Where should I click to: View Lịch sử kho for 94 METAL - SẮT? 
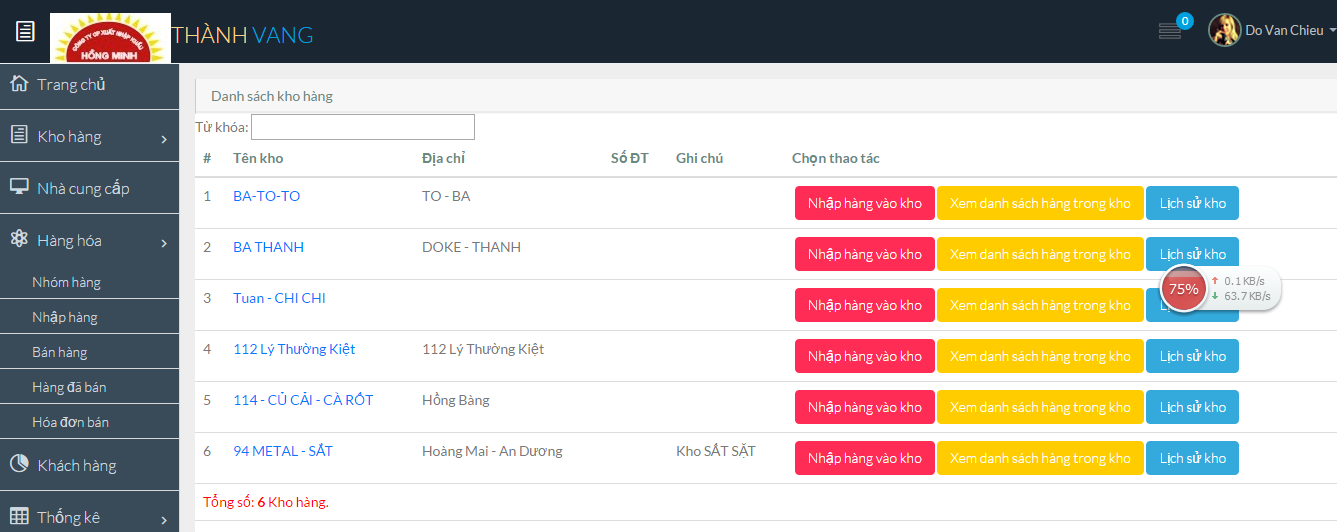click(x=1192, y=458)
